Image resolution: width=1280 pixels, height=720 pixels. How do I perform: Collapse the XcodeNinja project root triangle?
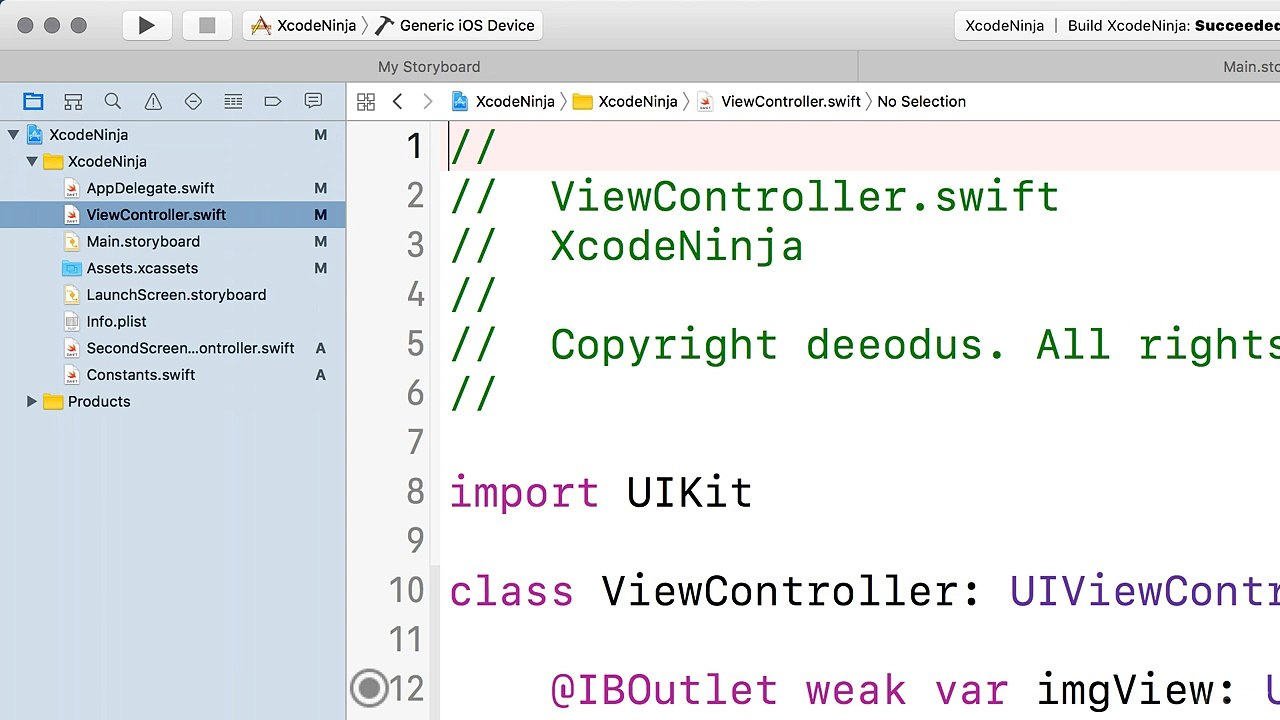click(x=13, y=134)
